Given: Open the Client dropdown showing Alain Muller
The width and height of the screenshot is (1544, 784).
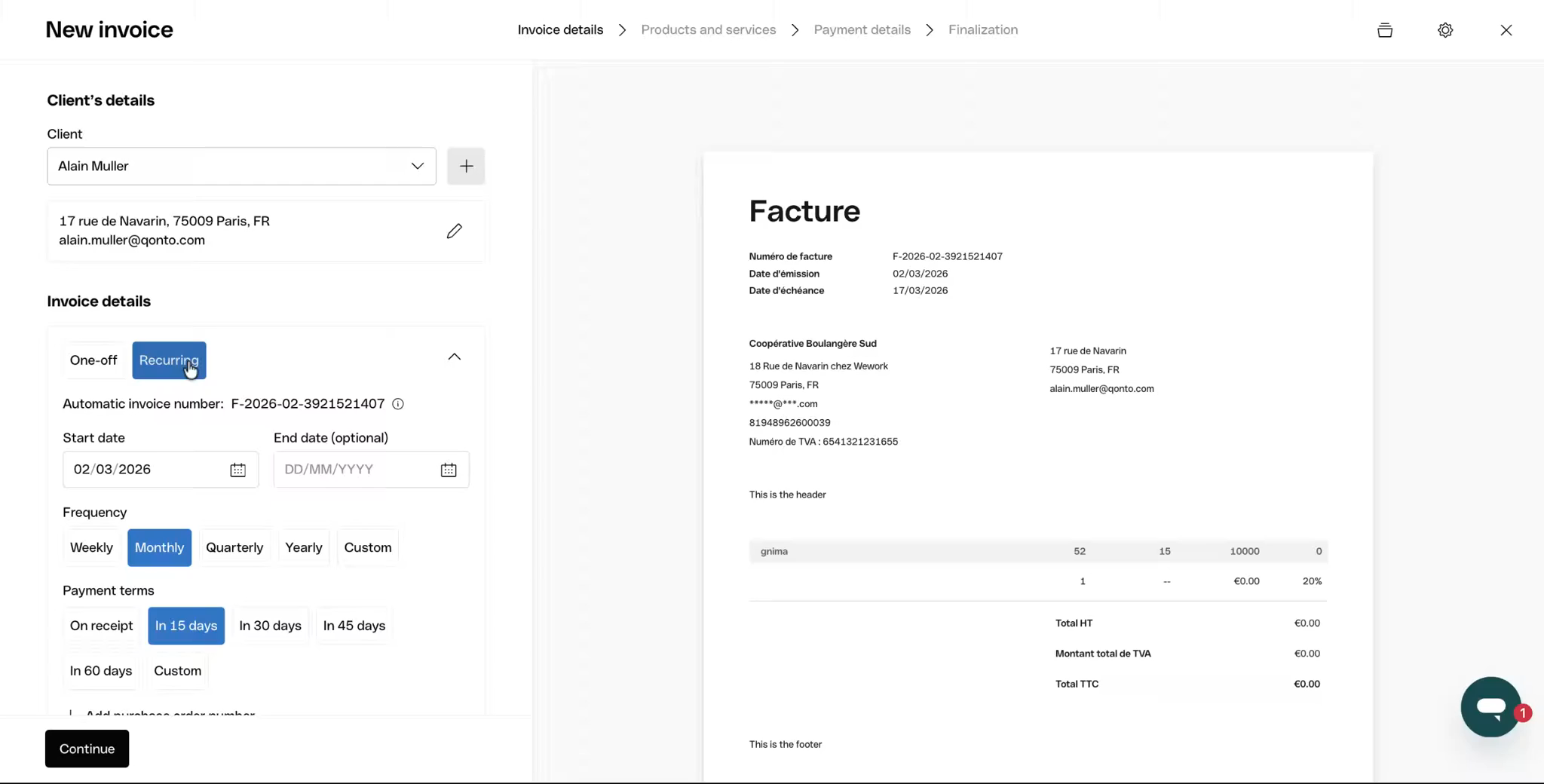Looking at the screenshot, I should click(x=241, y=166).
